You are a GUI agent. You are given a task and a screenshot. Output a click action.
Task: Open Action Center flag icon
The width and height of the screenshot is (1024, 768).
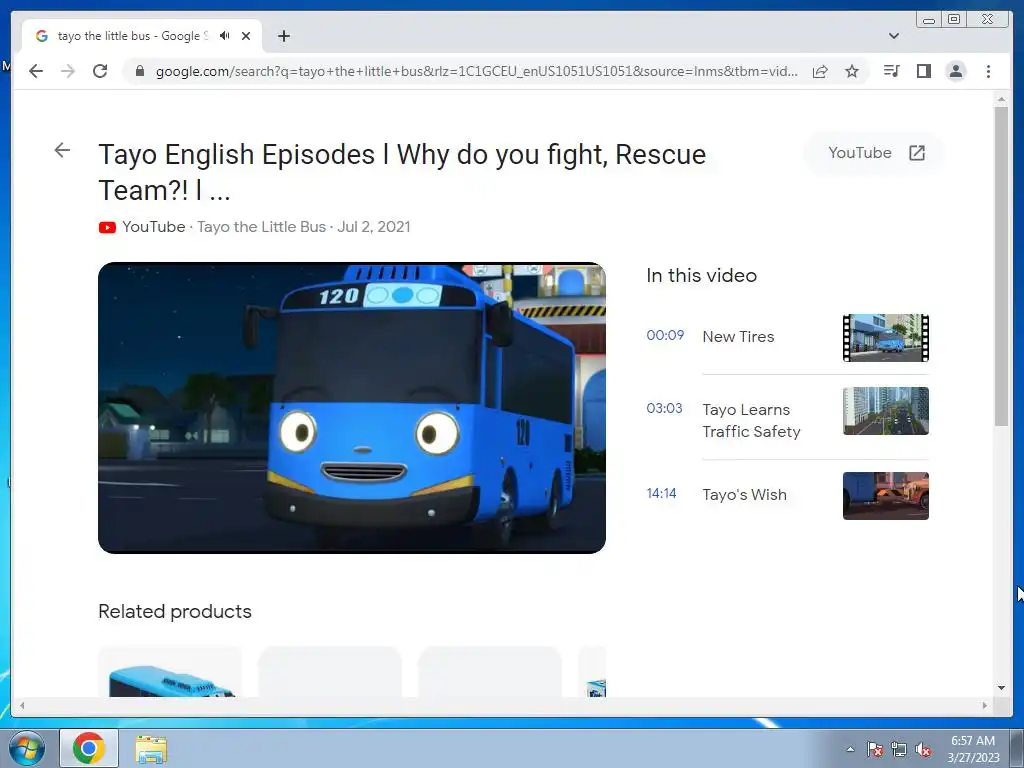(x=875, y=749)
